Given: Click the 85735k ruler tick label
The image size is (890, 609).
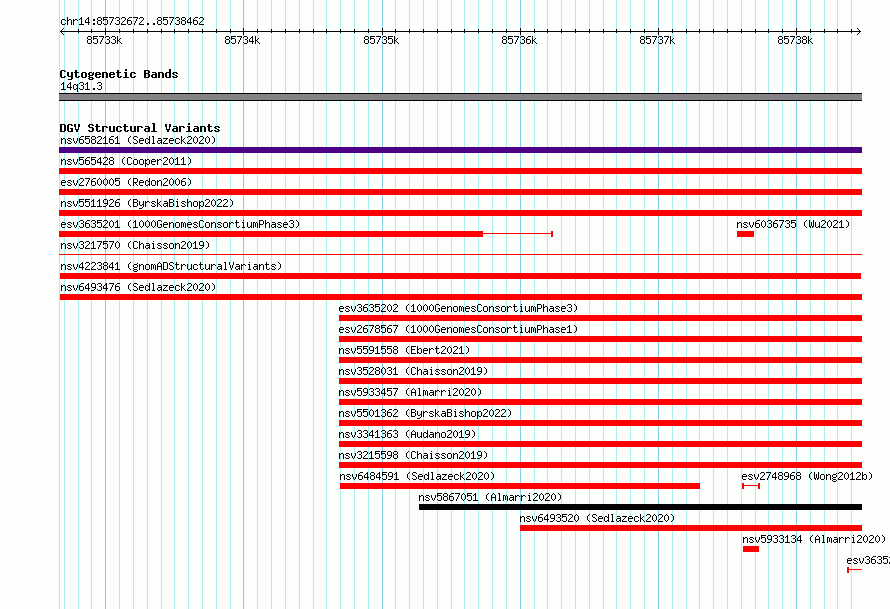Looking at the screenshot, I should click(x=381, y=40).
